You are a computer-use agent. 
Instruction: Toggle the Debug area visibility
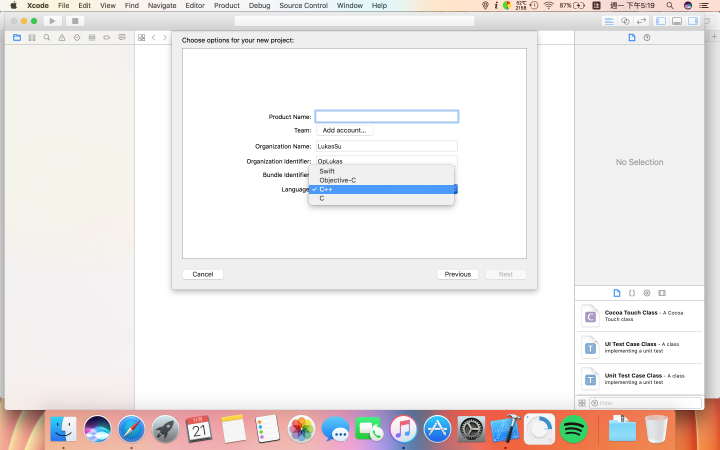[x=677, y=21]
